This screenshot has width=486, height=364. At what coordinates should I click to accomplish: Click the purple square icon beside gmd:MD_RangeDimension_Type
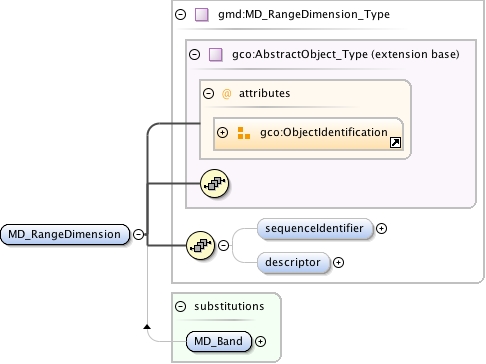point(202,15)
